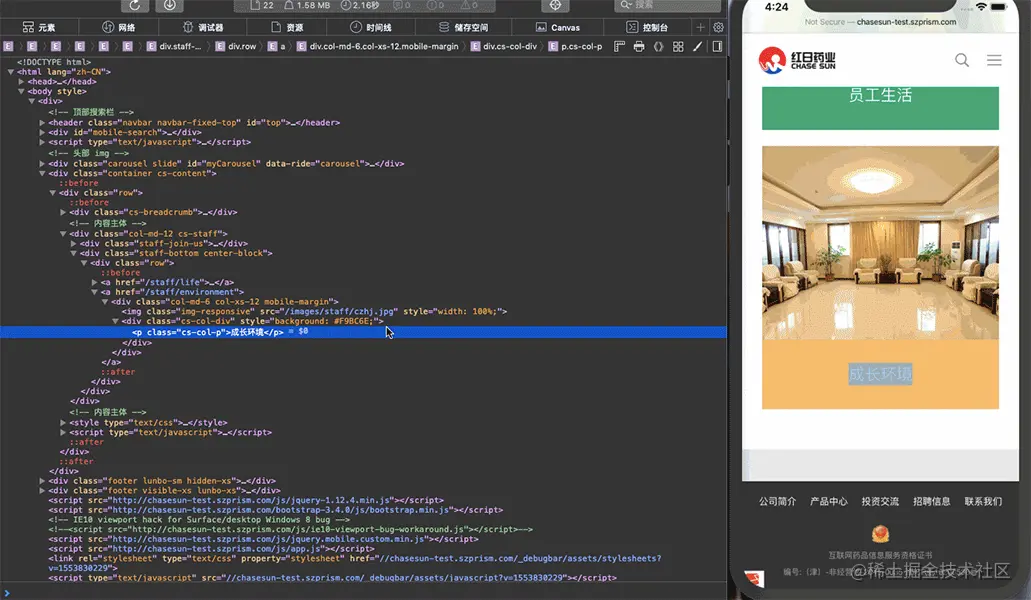The image size is (1031, 600).
Task: Switch to the 储存空间 tab
Action: click(x=464, y=27)
